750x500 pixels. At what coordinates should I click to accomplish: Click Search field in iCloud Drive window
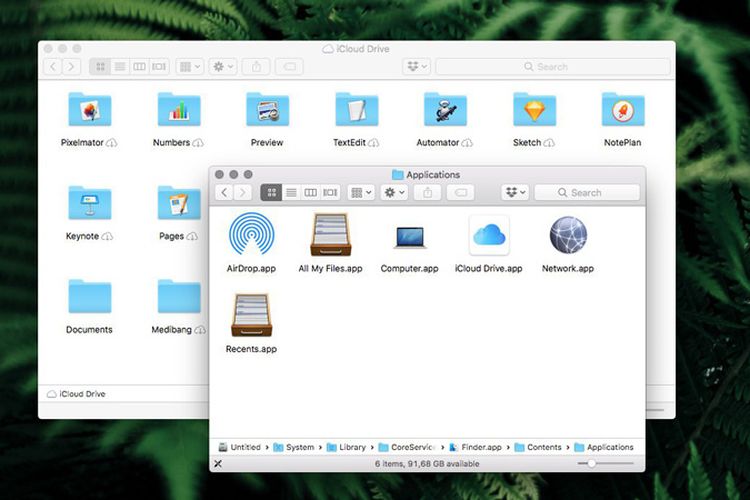[x=553, y=67]
